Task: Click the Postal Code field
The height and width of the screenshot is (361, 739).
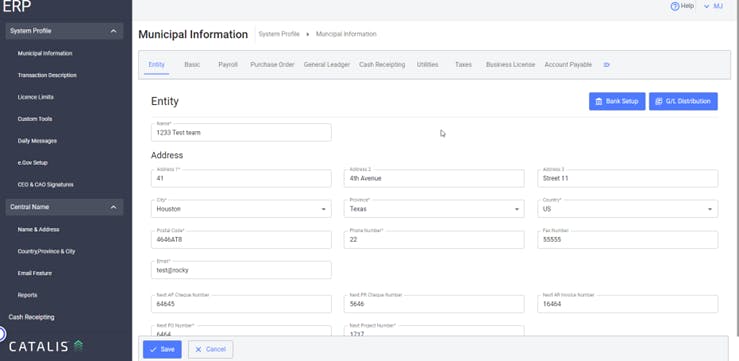Action: [x=241, y=239]
